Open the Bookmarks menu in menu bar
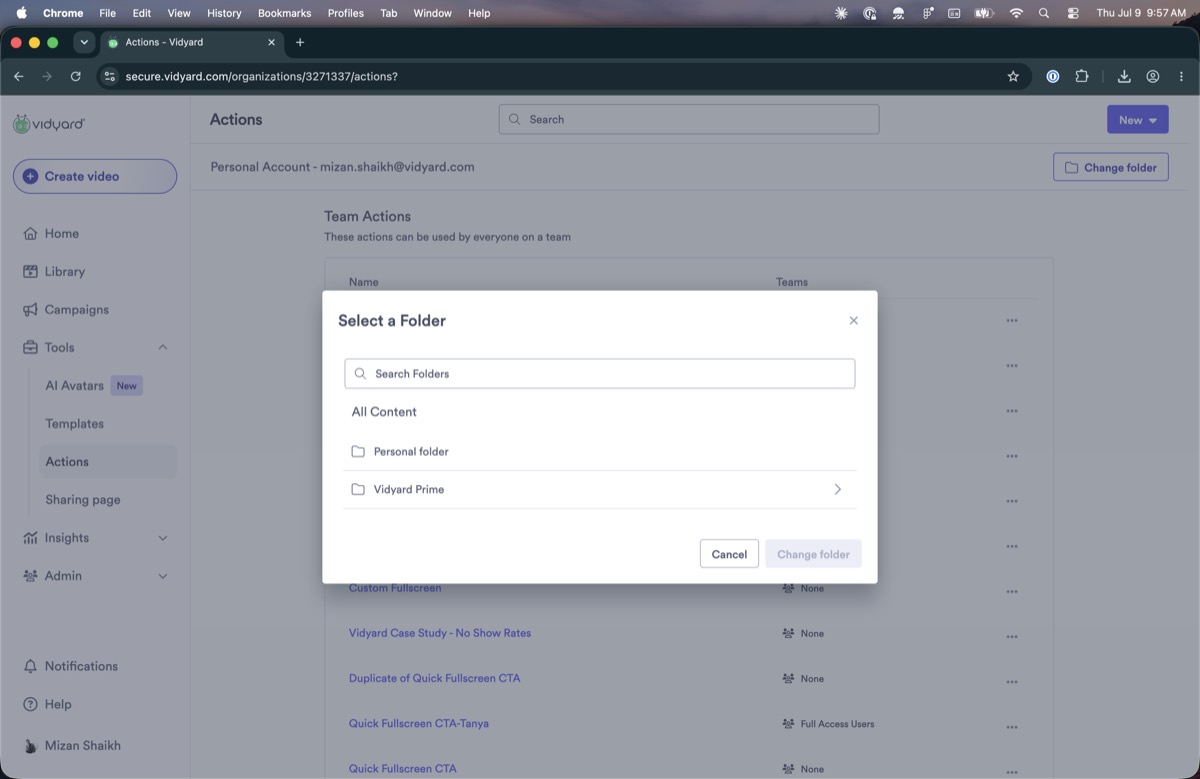This screenshot has width=1200, height=779. [284, 13]
